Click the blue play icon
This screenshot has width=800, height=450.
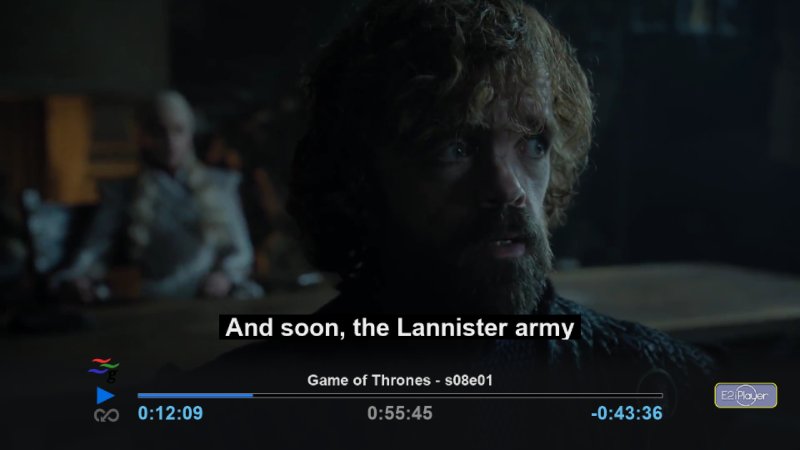click(x=105, y=395)
